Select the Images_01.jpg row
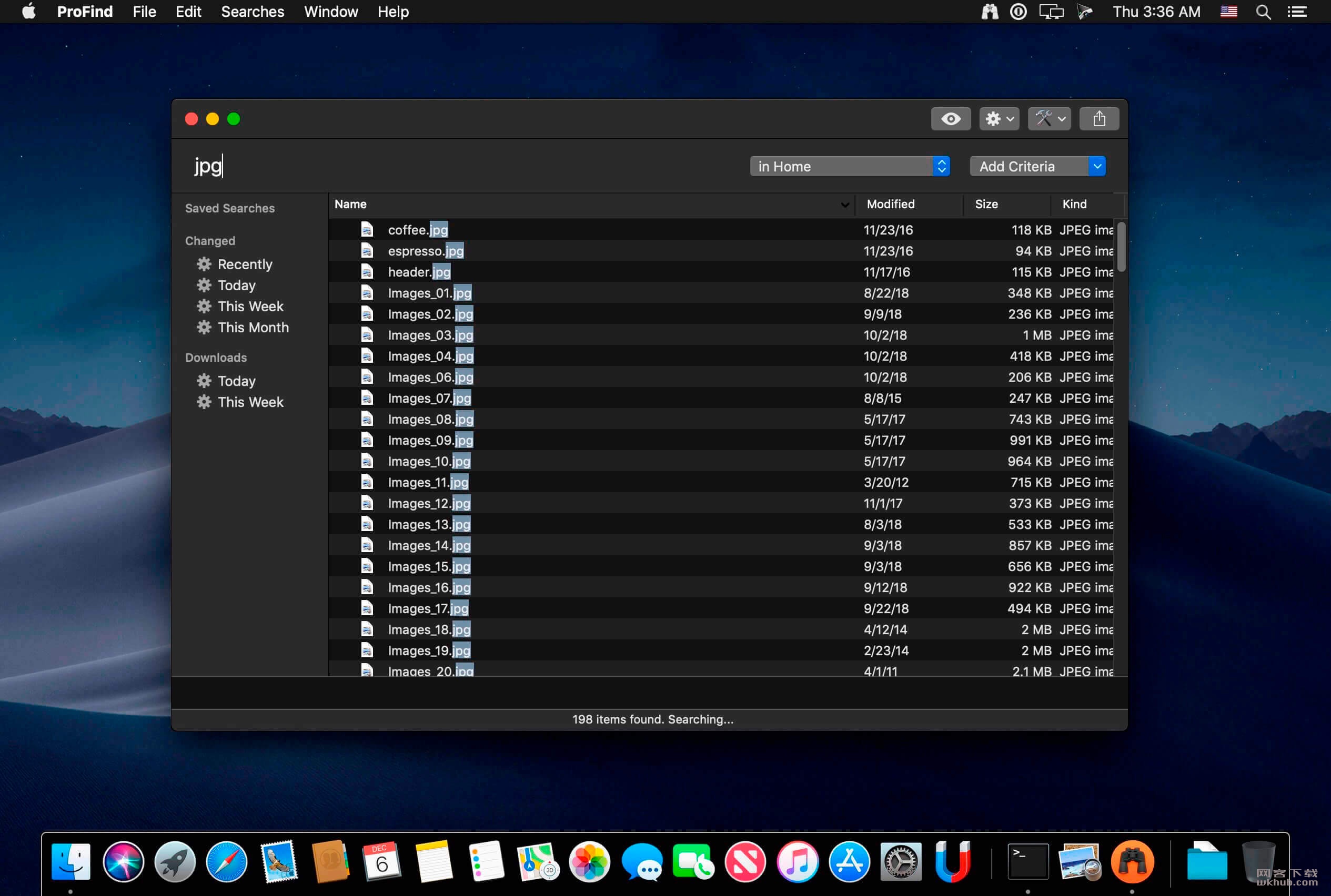 click(x=720, y=293)
